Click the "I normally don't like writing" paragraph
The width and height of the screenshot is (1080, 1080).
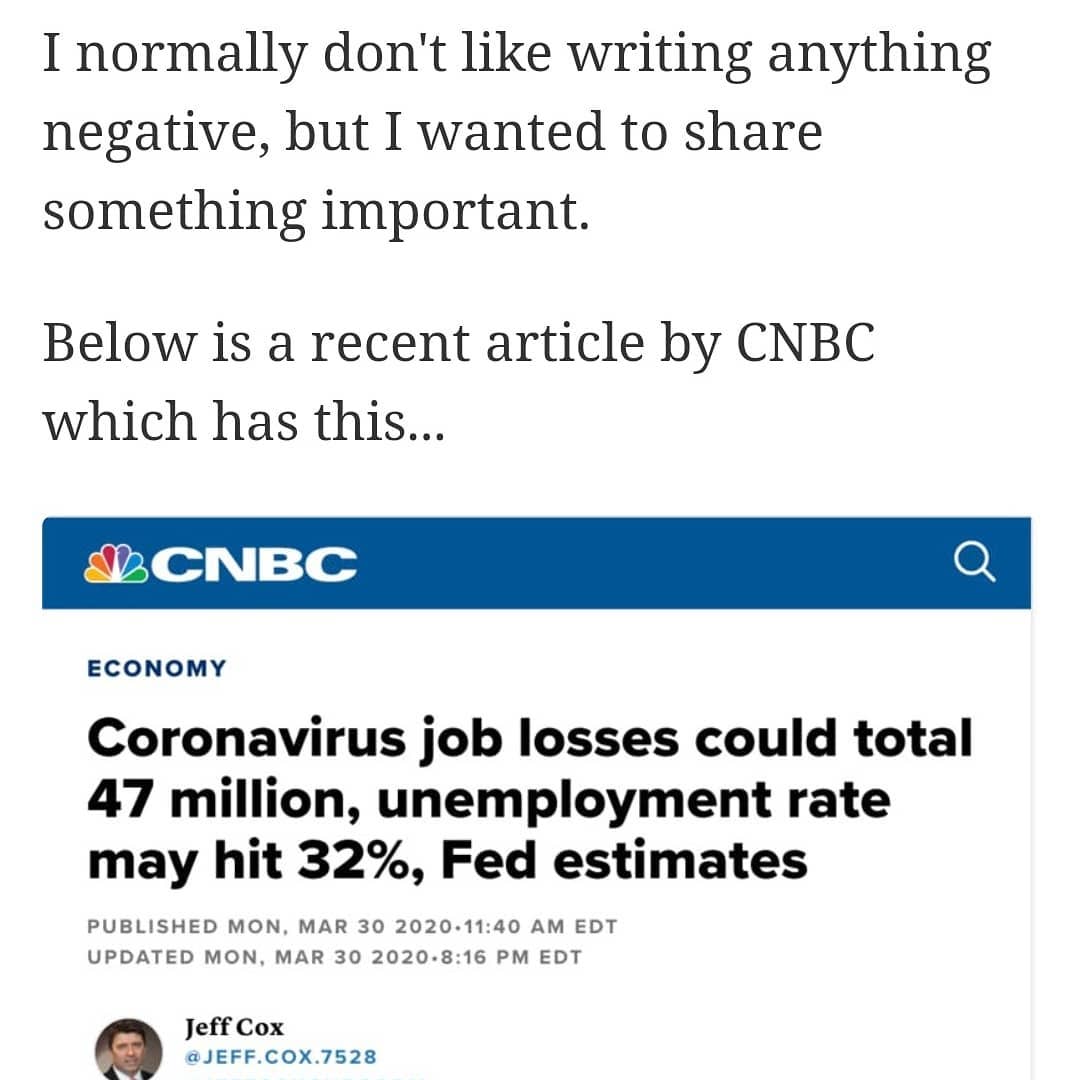coord(516,132)
